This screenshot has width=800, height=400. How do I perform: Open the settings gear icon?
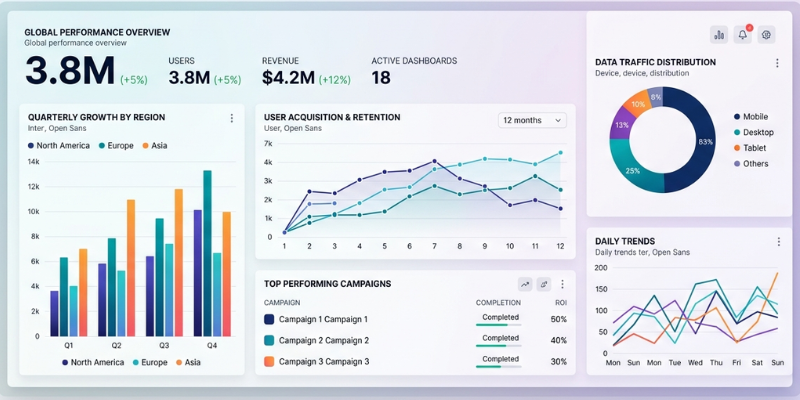tap(767, 35)
